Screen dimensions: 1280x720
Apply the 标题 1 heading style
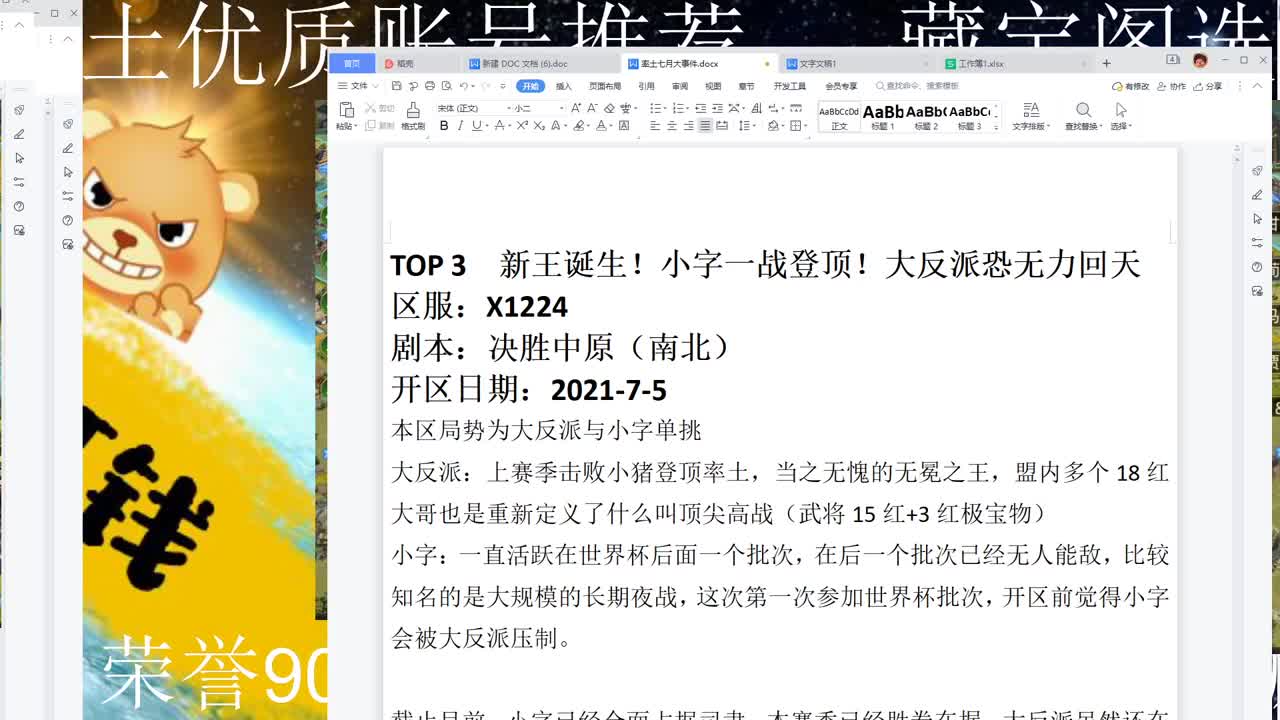coord(883,117)
